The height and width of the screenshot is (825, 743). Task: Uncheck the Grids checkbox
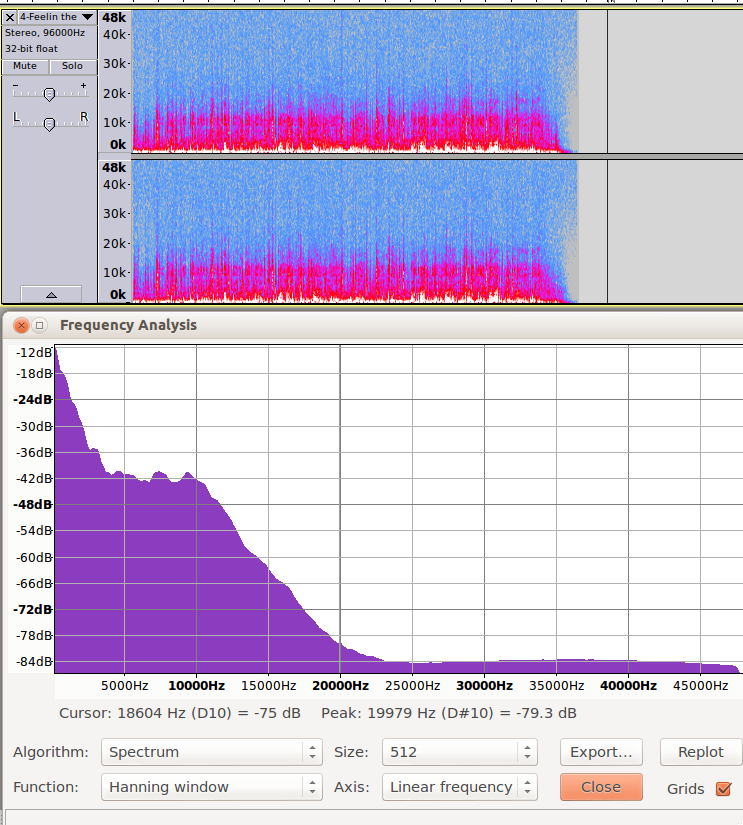point(724,788)
